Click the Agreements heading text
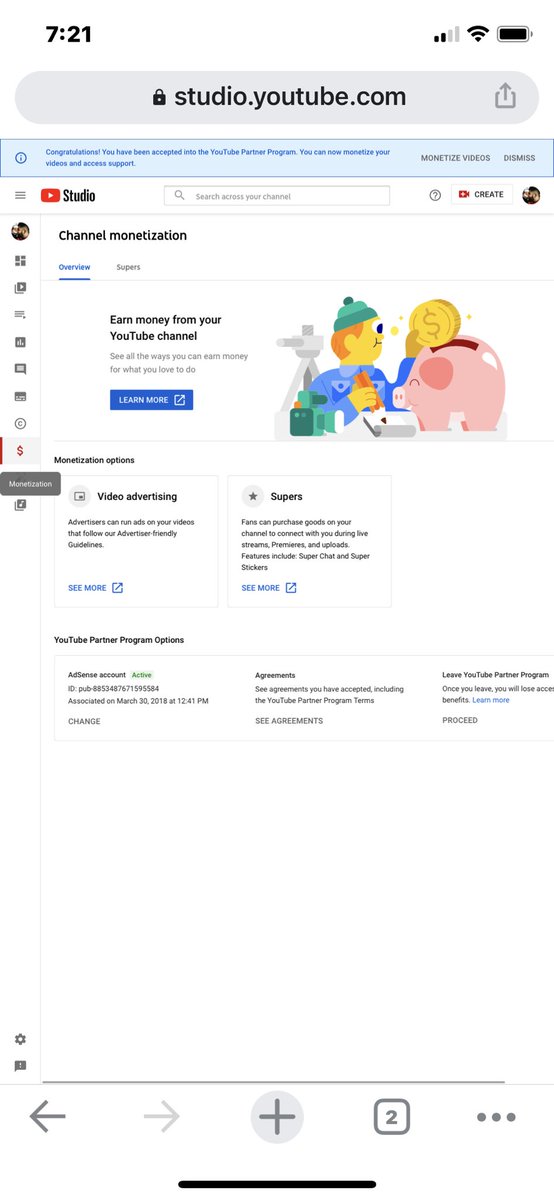The height and width of the screenshot is (1200, 554). 275,675
